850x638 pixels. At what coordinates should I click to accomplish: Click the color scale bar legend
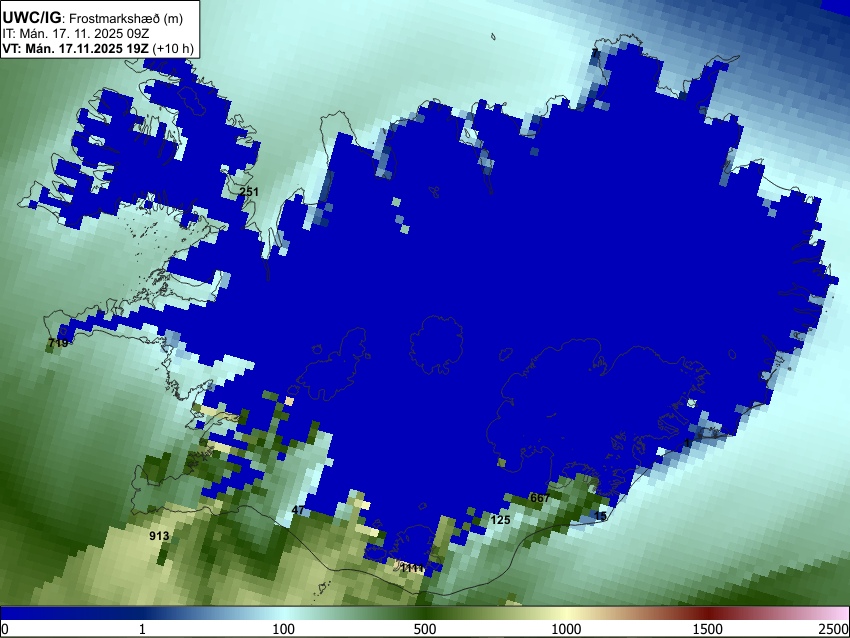click(425, 614)
